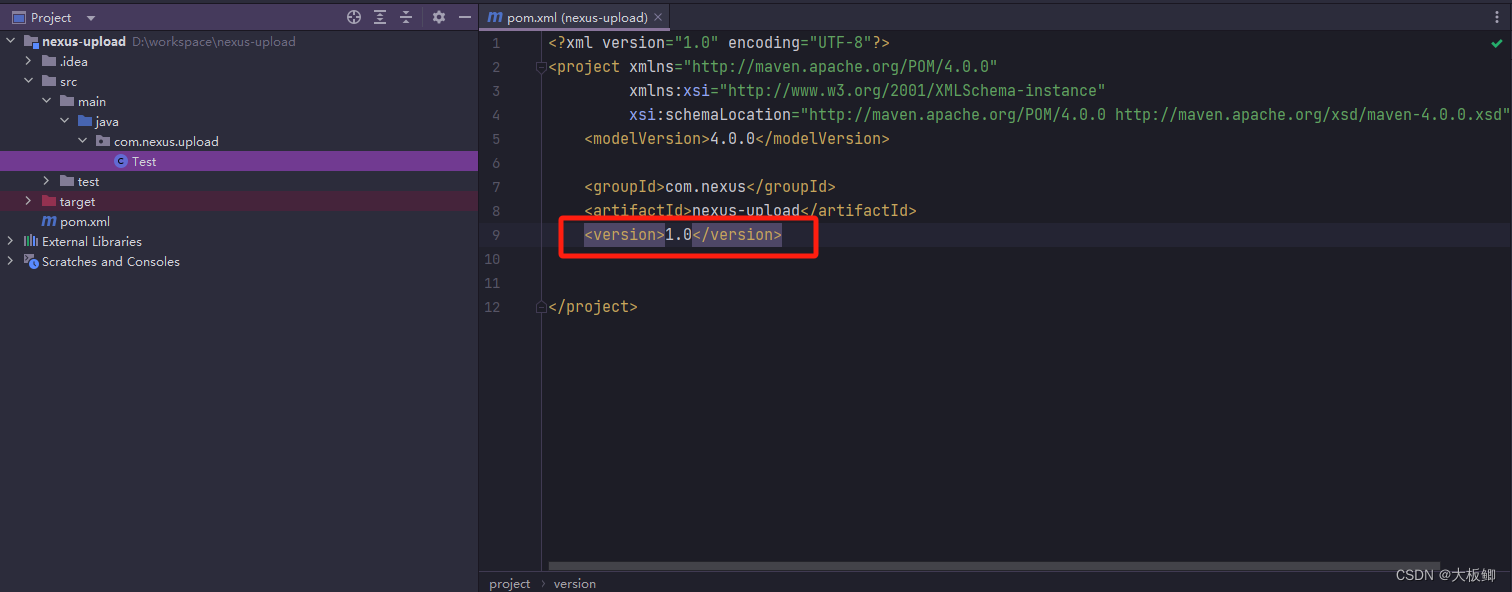The image size is (1512, 592).
Task: Click line number 12 in gutter
Action: [x=492, y=307]
